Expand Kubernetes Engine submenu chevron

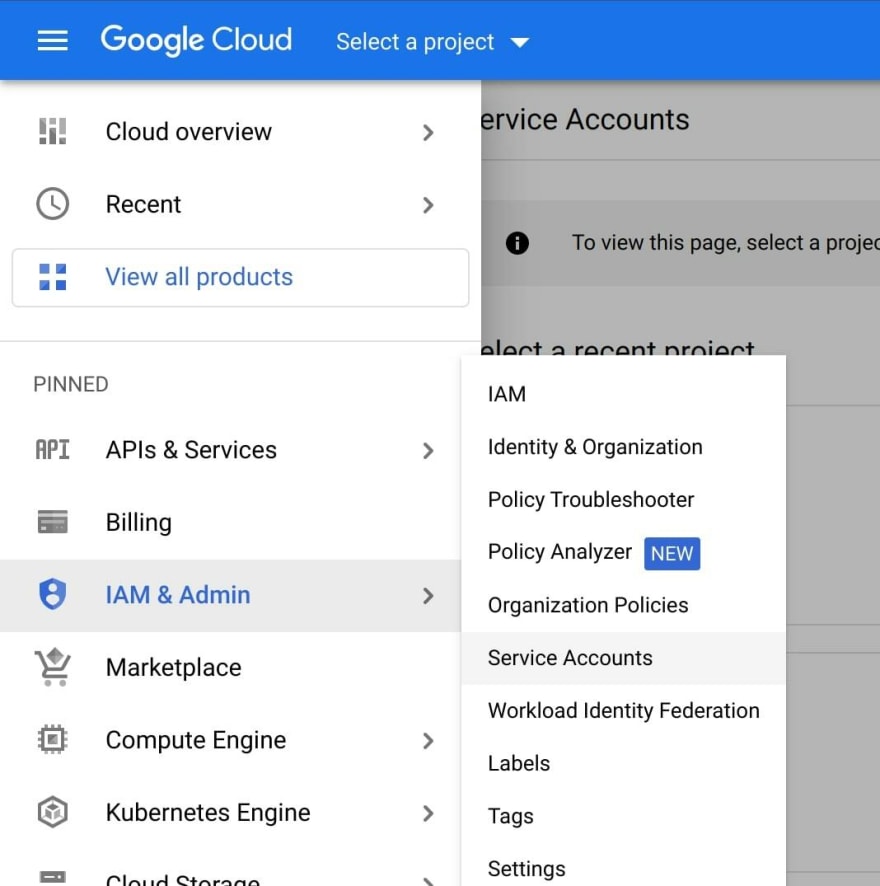pyautogui.click(x=428, y=813)
